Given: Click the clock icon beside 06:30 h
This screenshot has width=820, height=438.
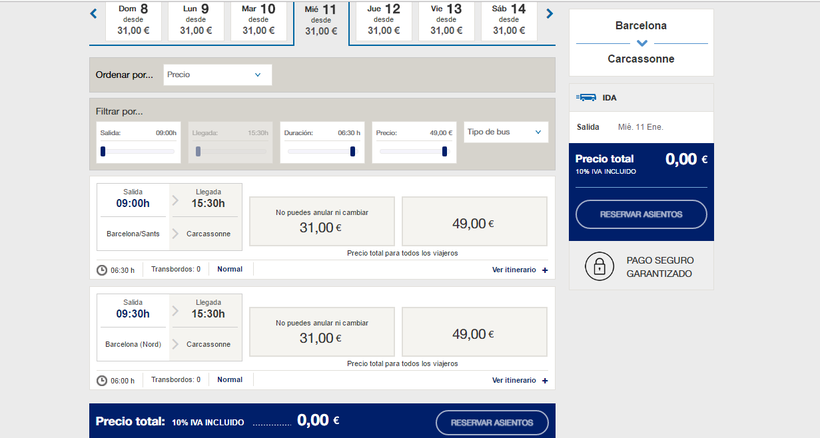Looking at the screenshot, I should [102, 270].
